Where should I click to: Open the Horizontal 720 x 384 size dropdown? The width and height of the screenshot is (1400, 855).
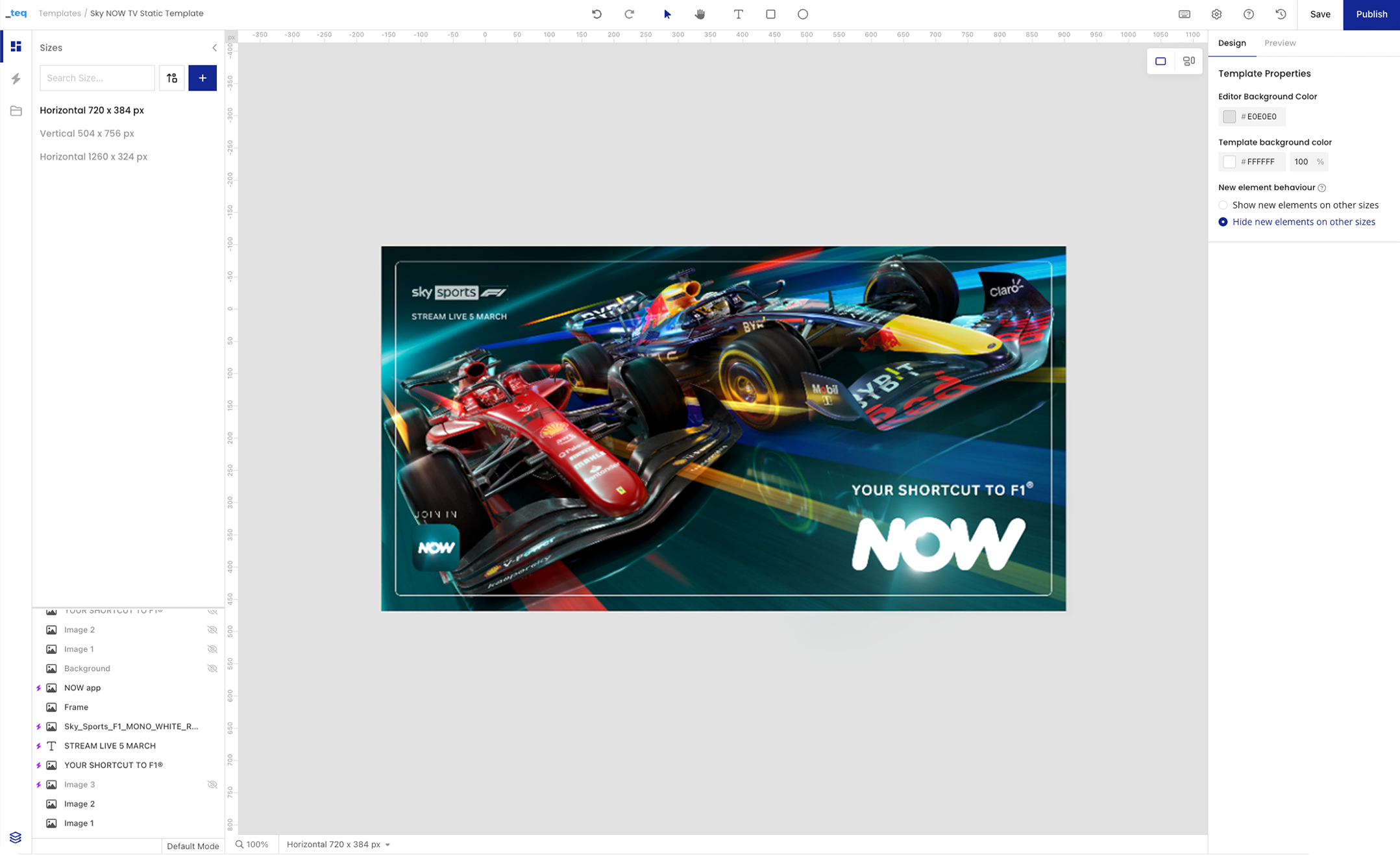338,844
